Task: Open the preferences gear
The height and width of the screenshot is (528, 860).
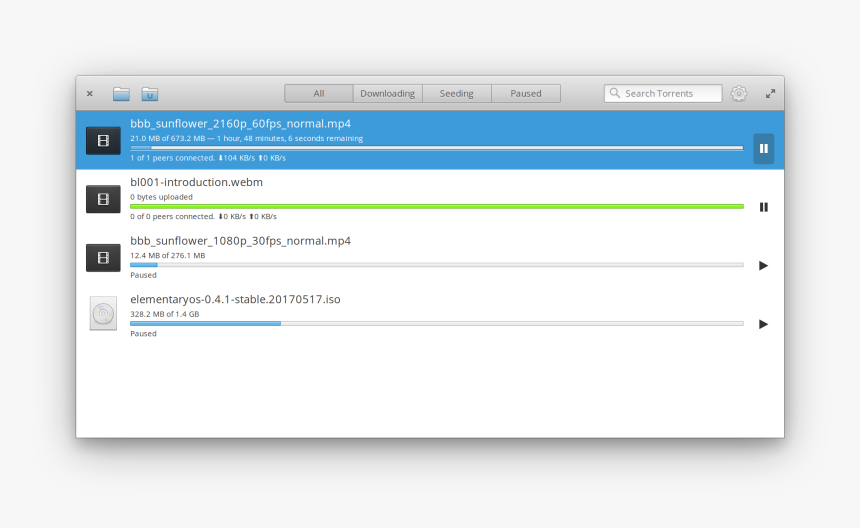Action: (x=739, y=94)
